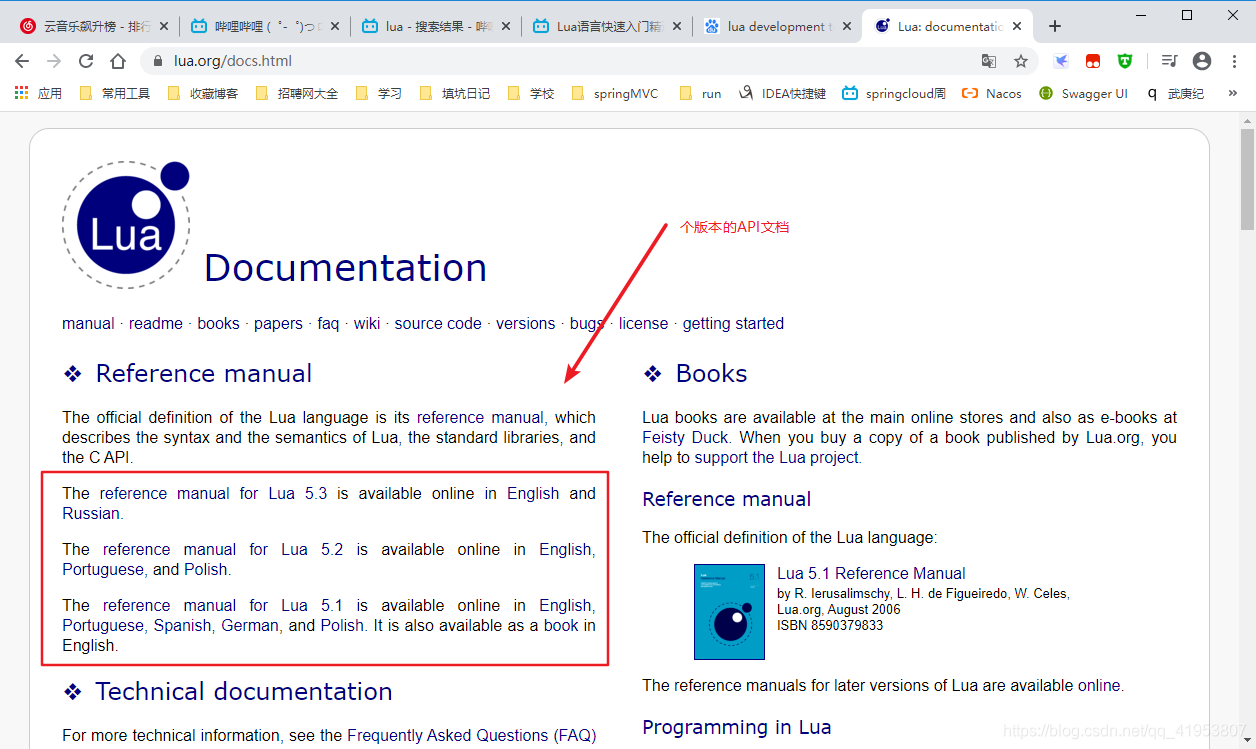Image resolution: width=1256 pixels, height=749 pixels.
Task: Open the license nav link
Action: click(x=643, y=323)
